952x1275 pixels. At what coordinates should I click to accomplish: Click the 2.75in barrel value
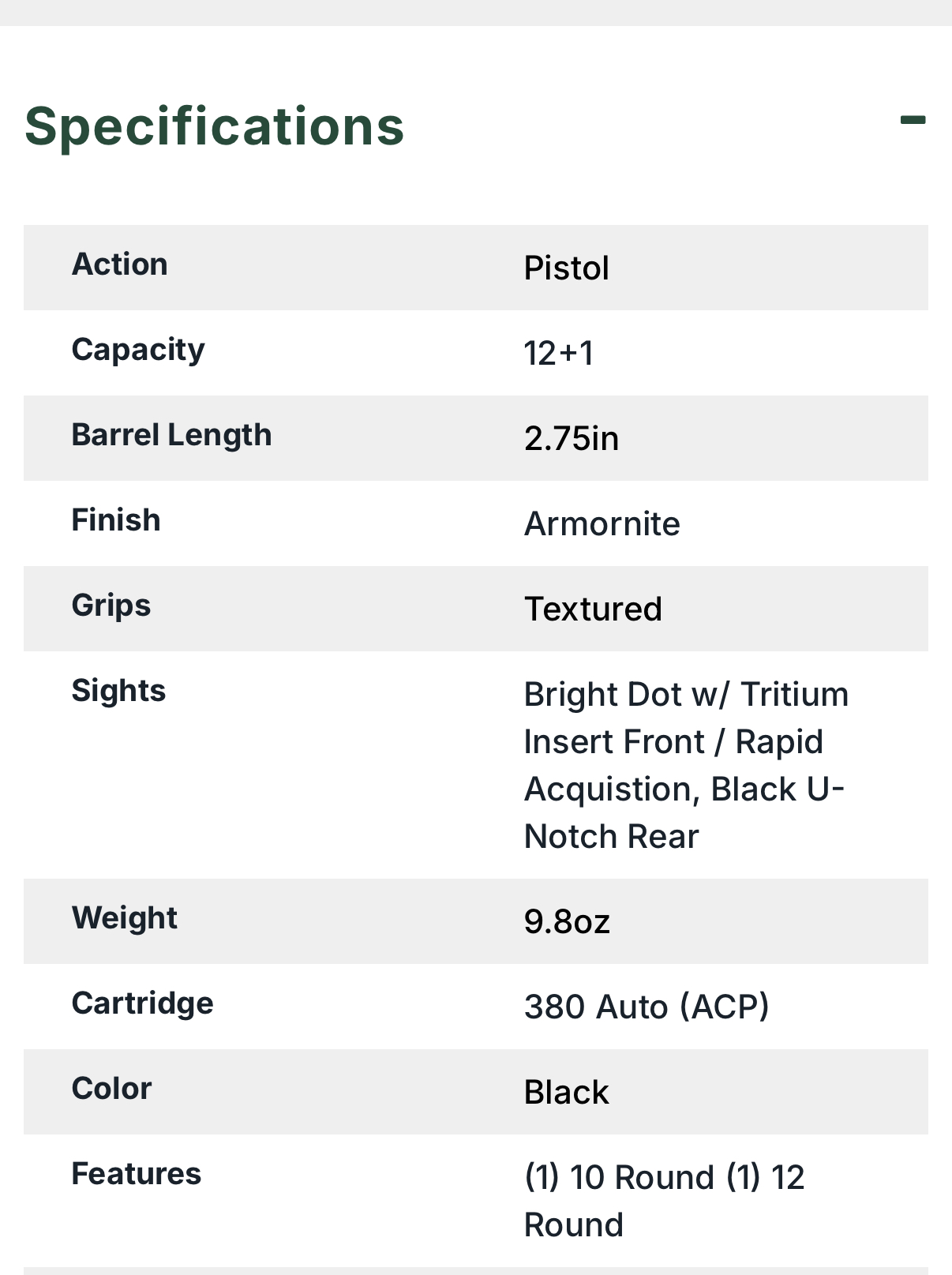pos(572,438)
